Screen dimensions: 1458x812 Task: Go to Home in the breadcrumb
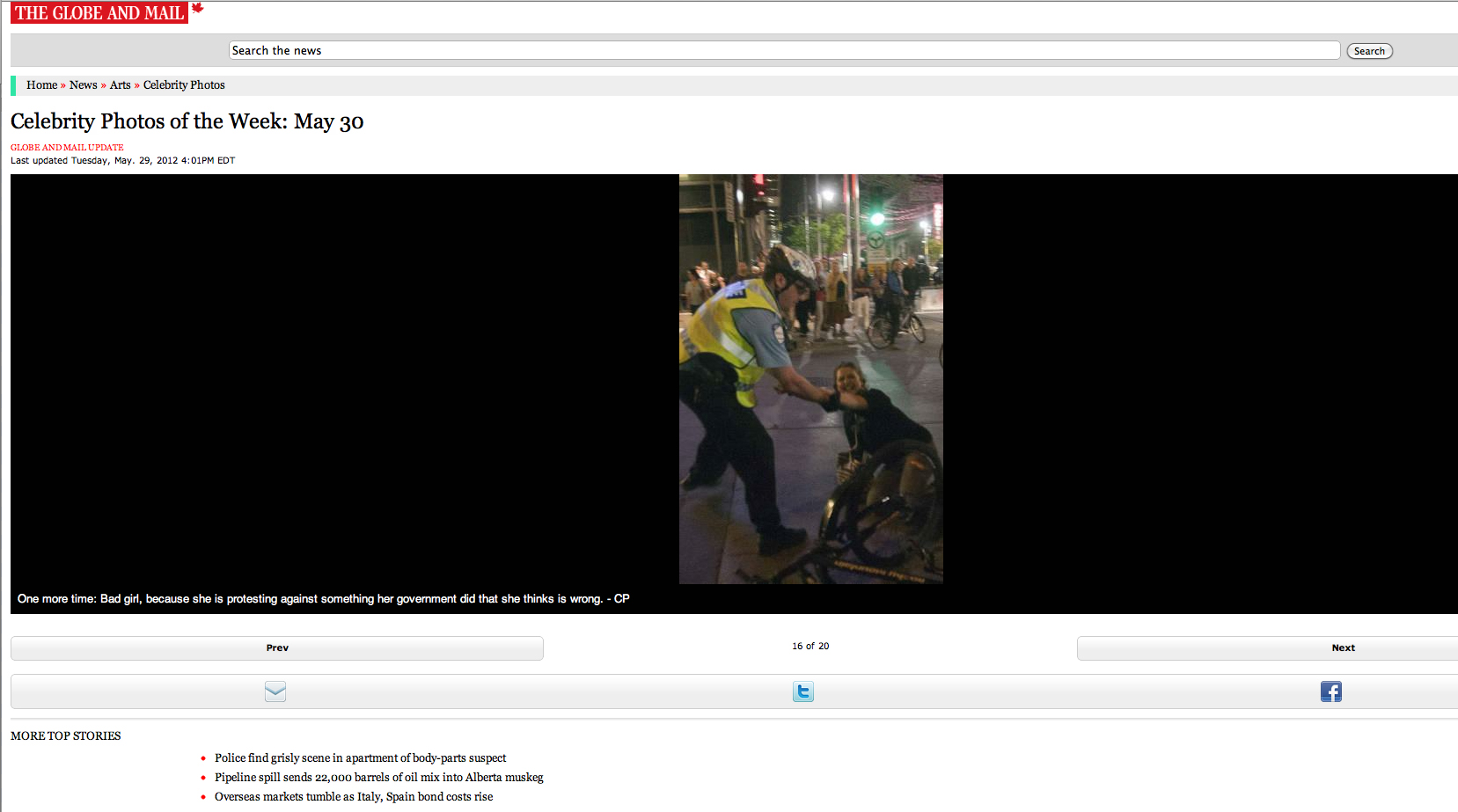point(41,85)
